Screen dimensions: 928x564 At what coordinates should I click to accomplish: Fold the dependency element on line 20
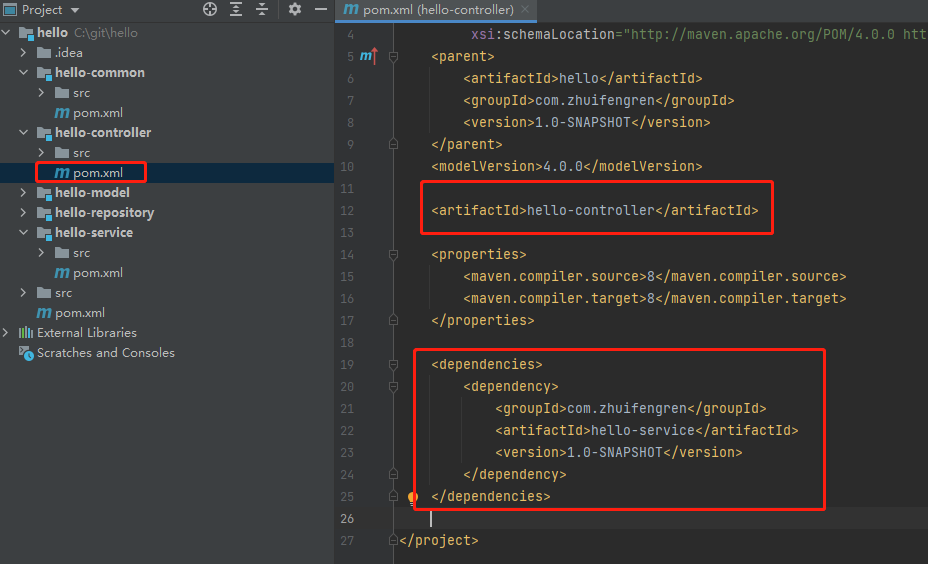394,387
